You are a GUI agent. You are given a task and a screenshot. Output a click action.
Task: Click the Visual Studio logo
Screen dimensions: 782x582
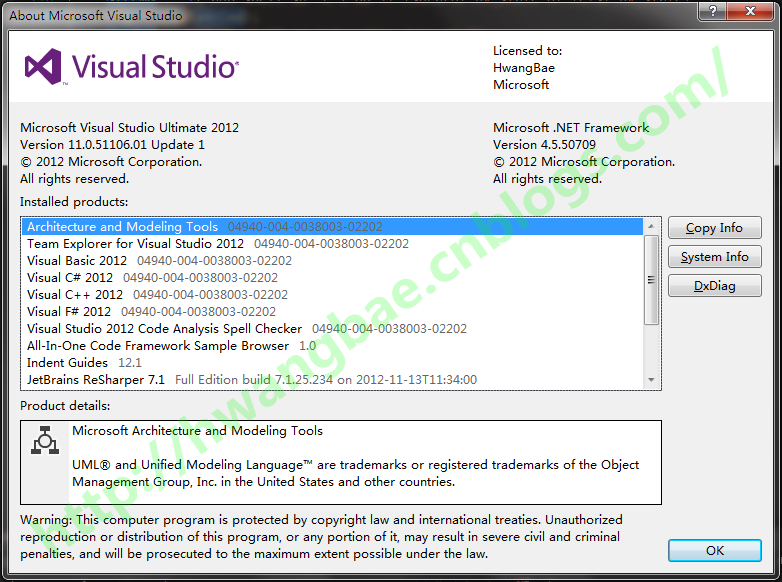pos(132,66)
